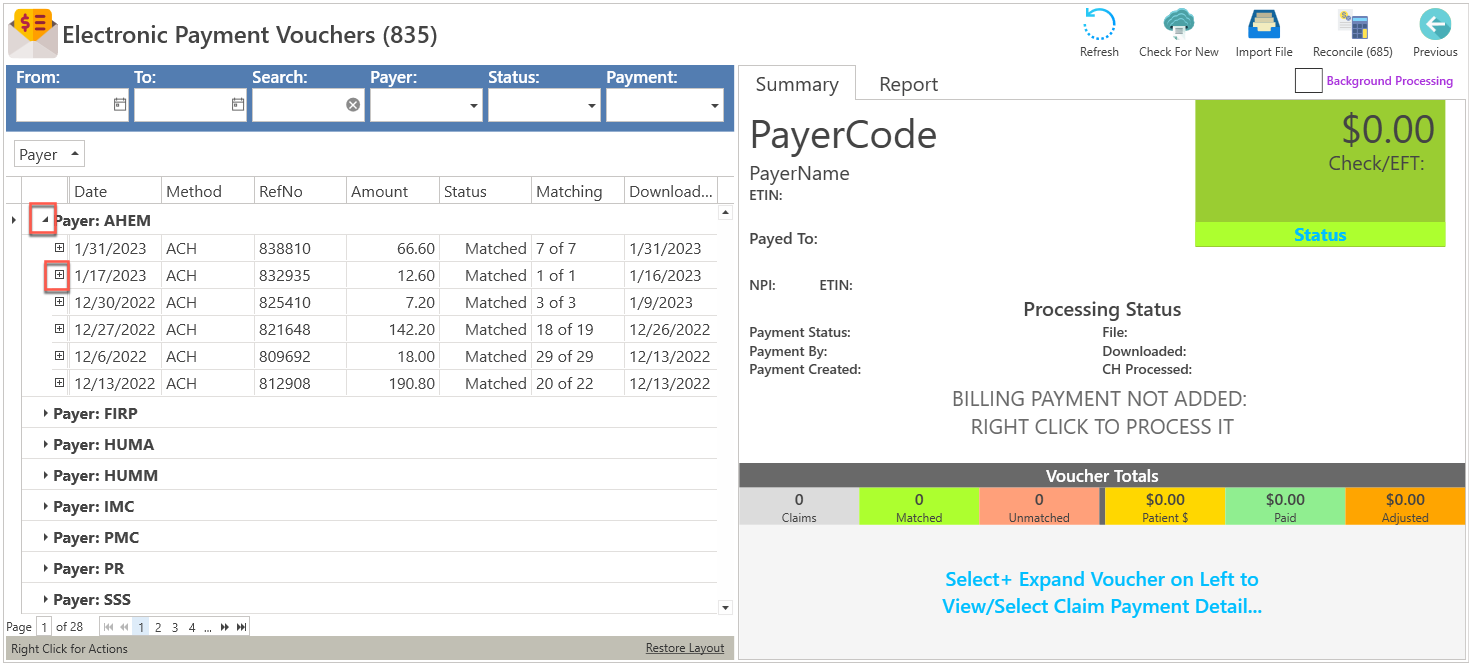
Task: Click the Import File icon
Action: coord(1264,24)
